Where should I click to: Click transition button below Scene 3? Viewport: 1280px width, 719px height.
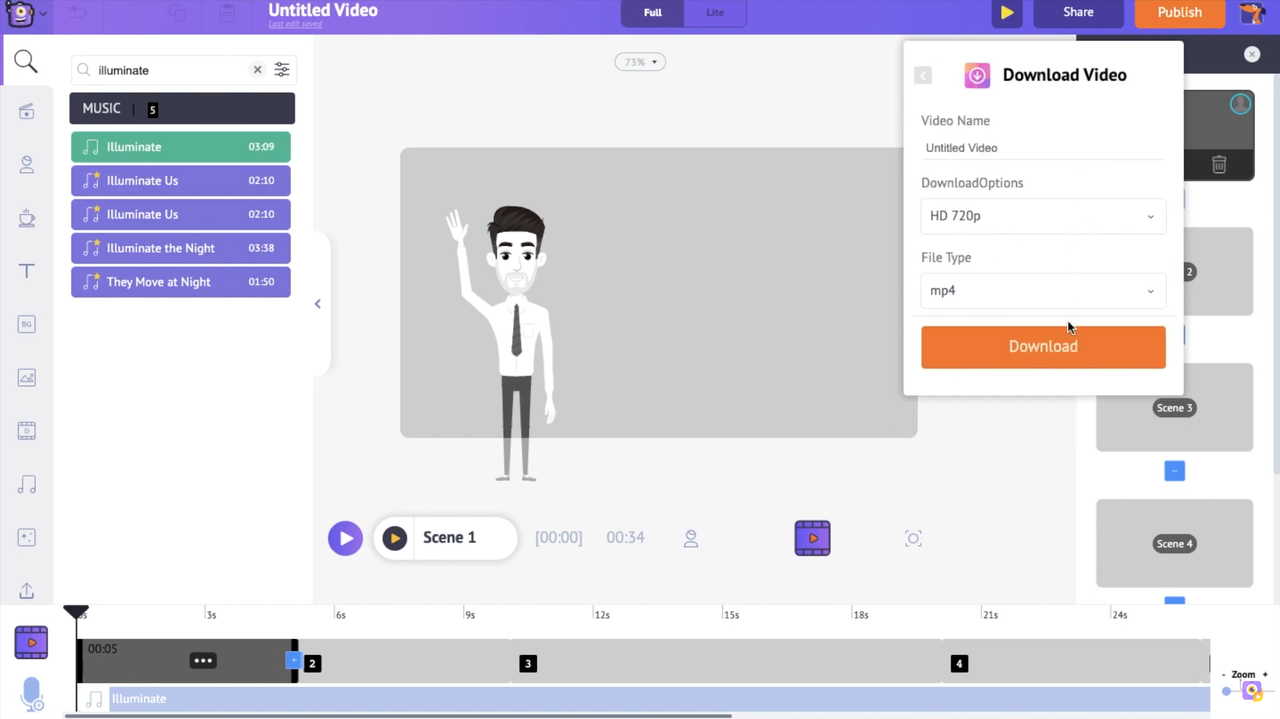point(1174,471)
